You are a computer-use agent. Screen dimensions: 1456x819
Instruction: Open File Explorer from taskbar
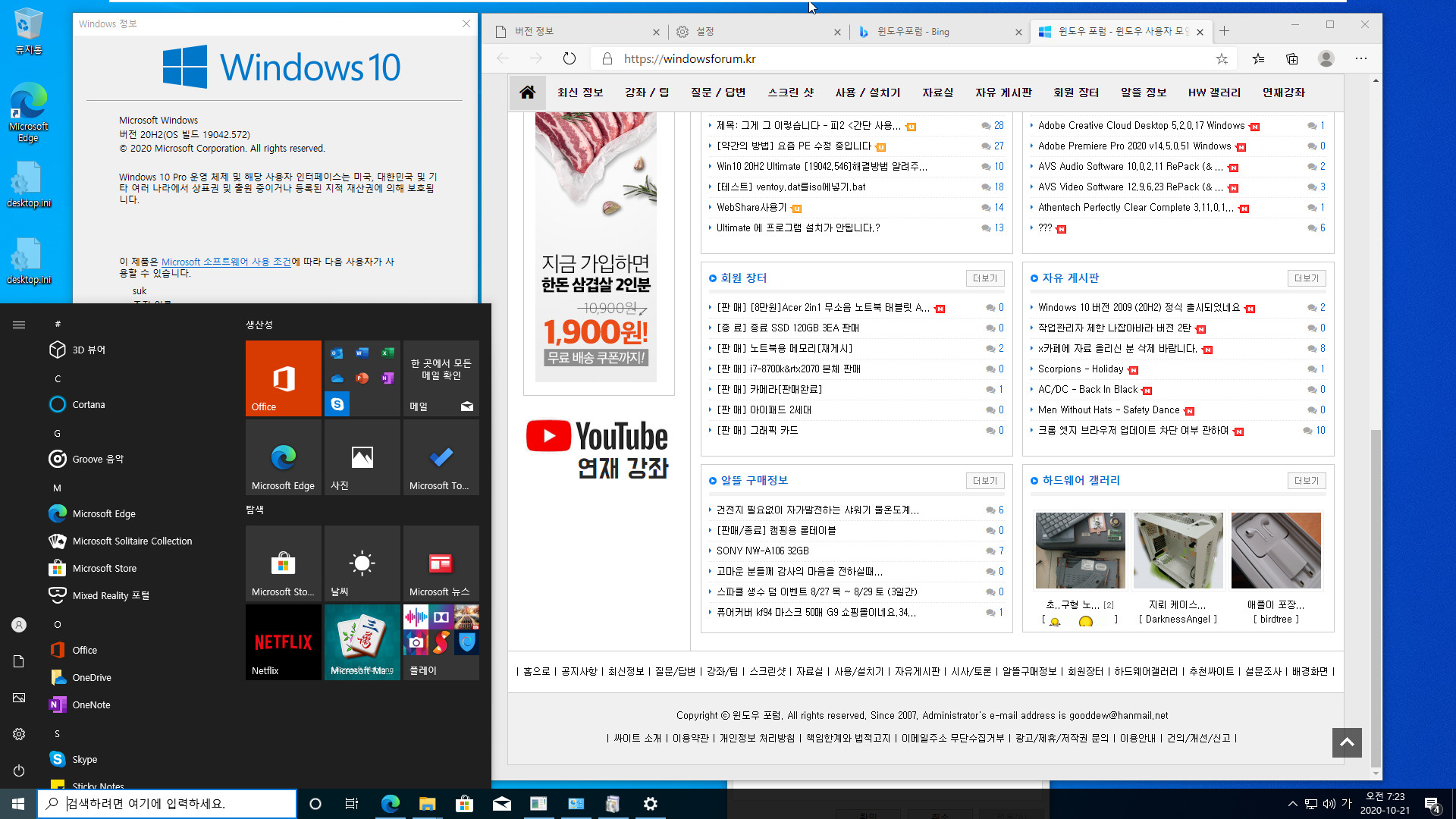(427, 804)
